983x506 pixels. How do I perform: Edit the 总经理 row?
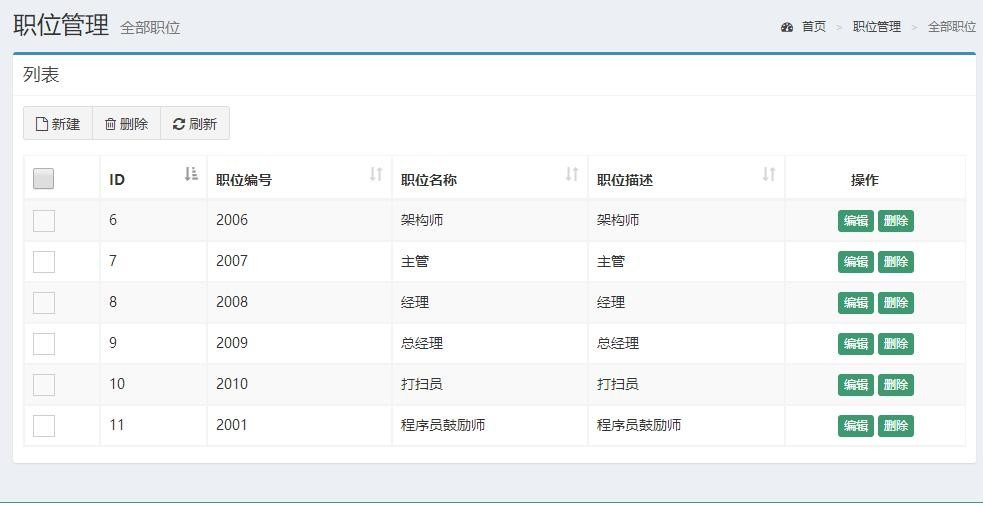point(856,344)
